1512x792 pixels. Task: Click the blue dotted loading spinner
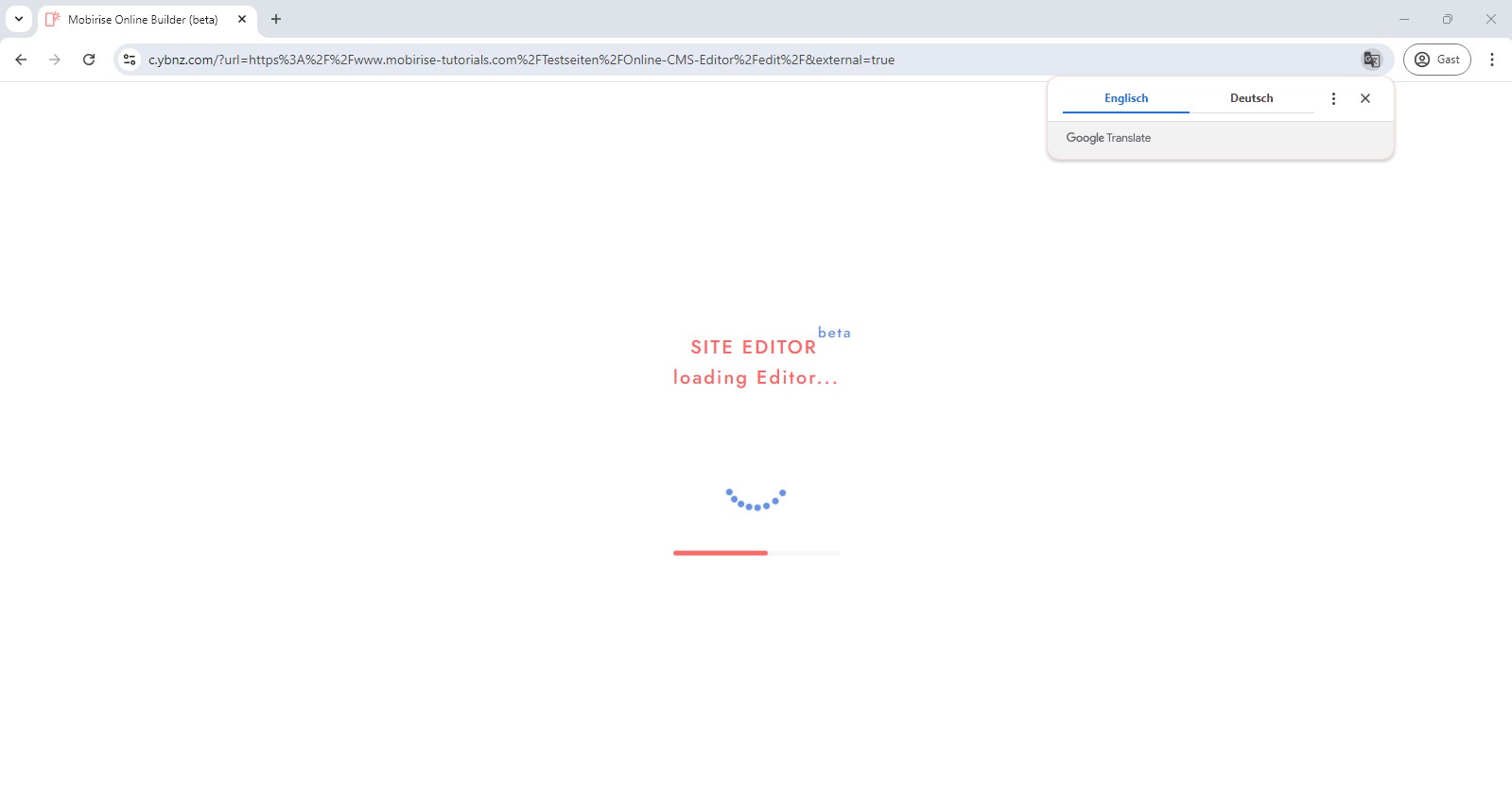tap(756, 500)
